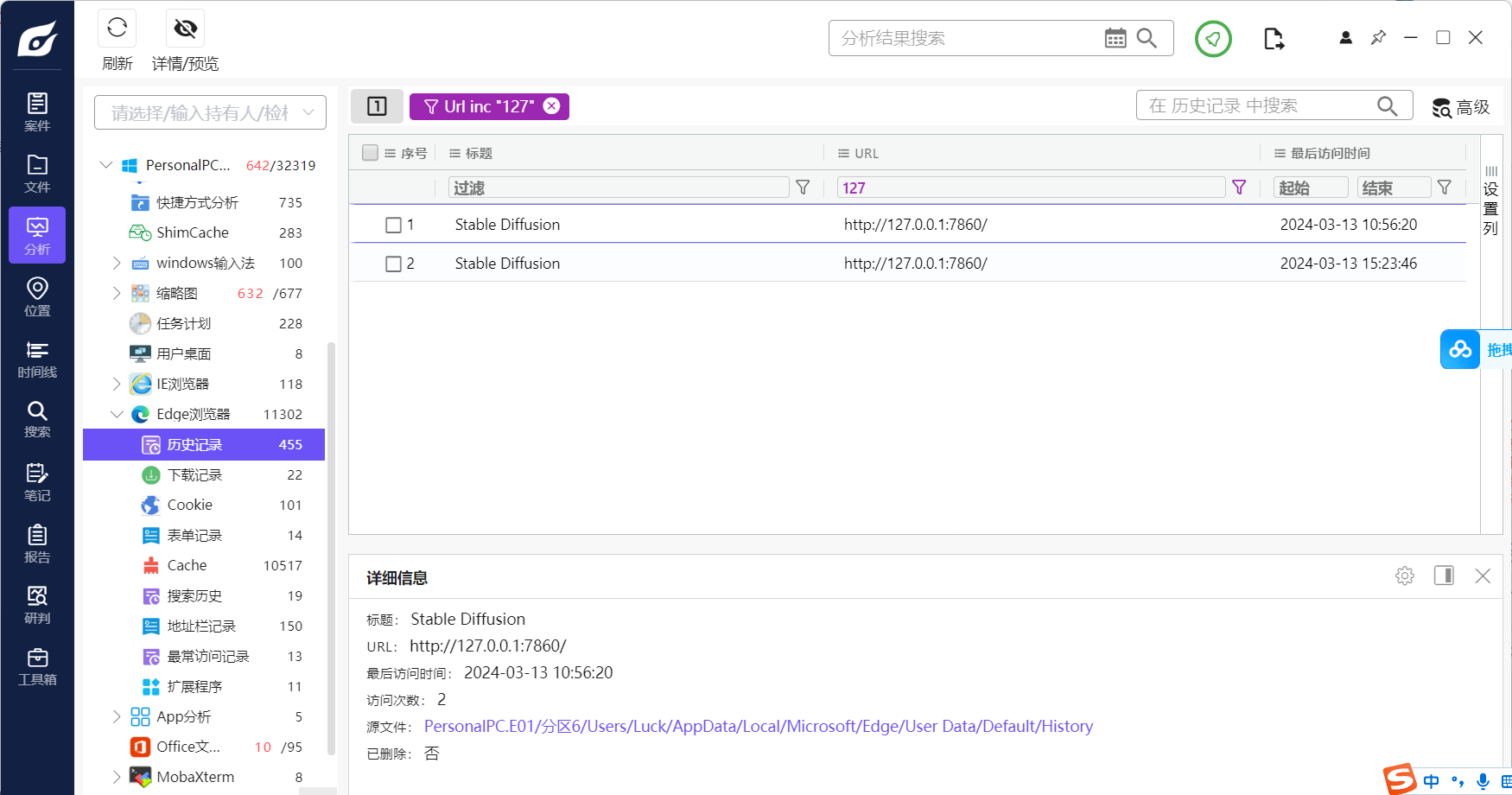Open the 位置 (Location) sidebar section

37,296
